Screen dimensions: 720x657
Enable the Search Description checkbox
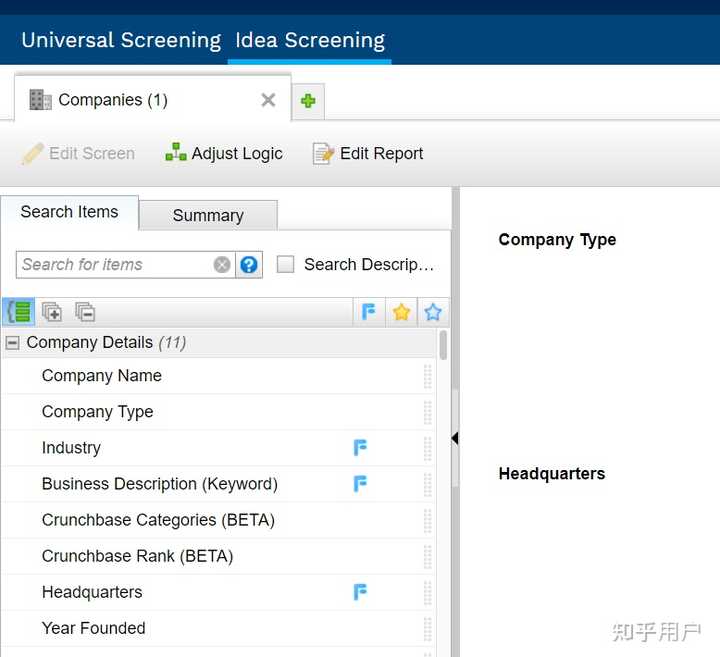click(x=285, y=264)
